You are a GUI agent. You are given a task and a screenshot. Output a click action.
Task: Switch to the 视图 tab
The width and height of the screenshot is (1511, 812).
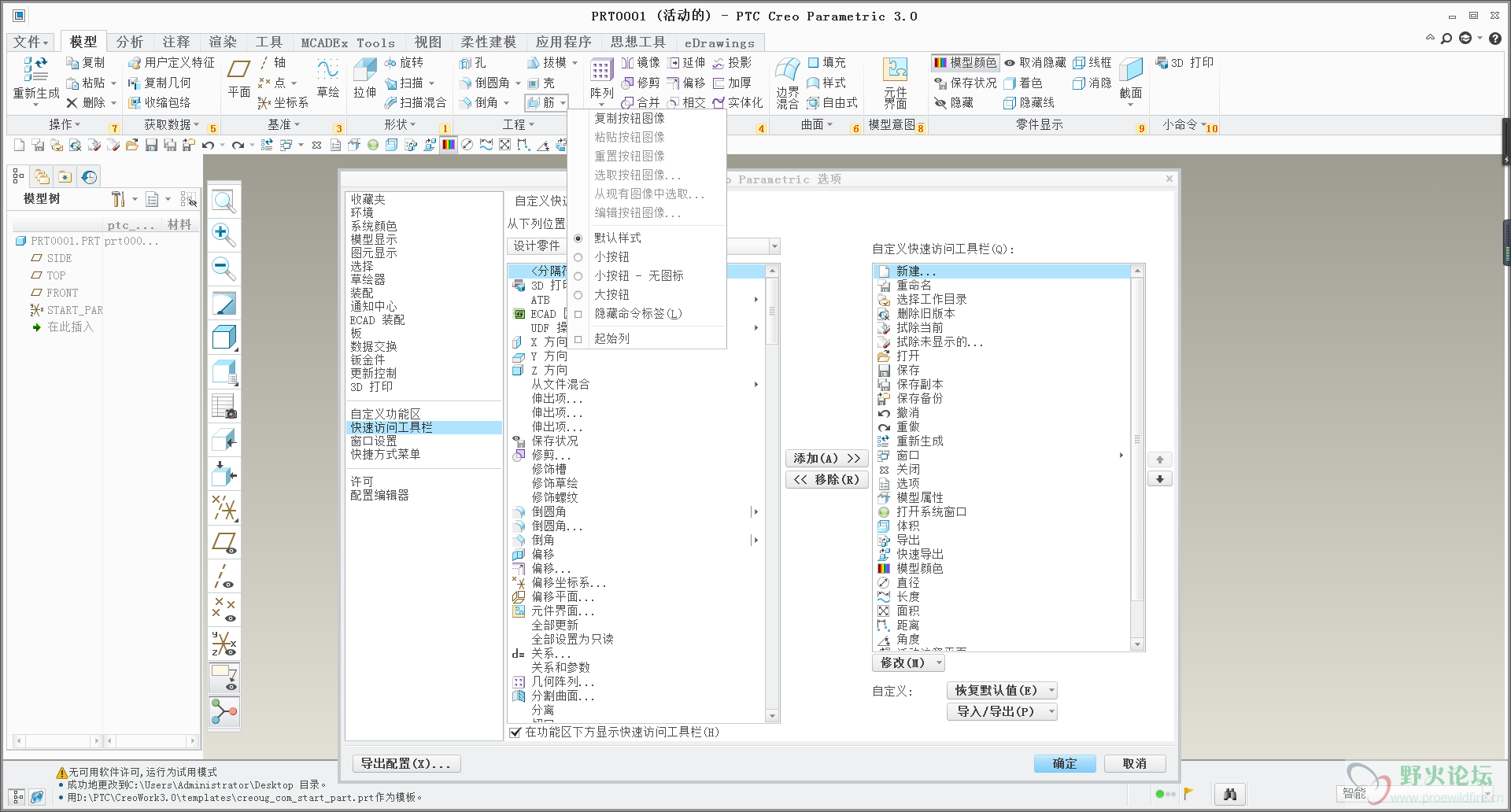428,42
